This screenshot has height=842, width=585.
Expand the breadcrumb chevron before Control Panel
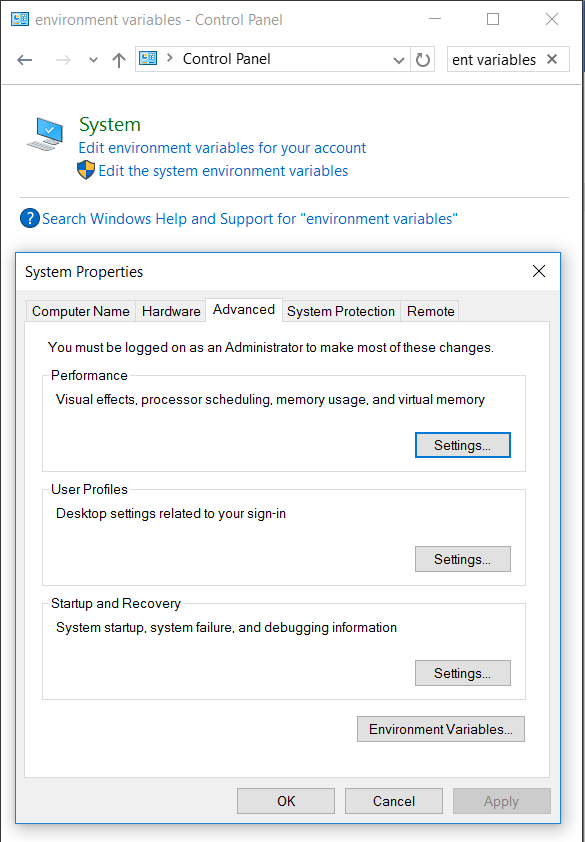coord(170,58)
